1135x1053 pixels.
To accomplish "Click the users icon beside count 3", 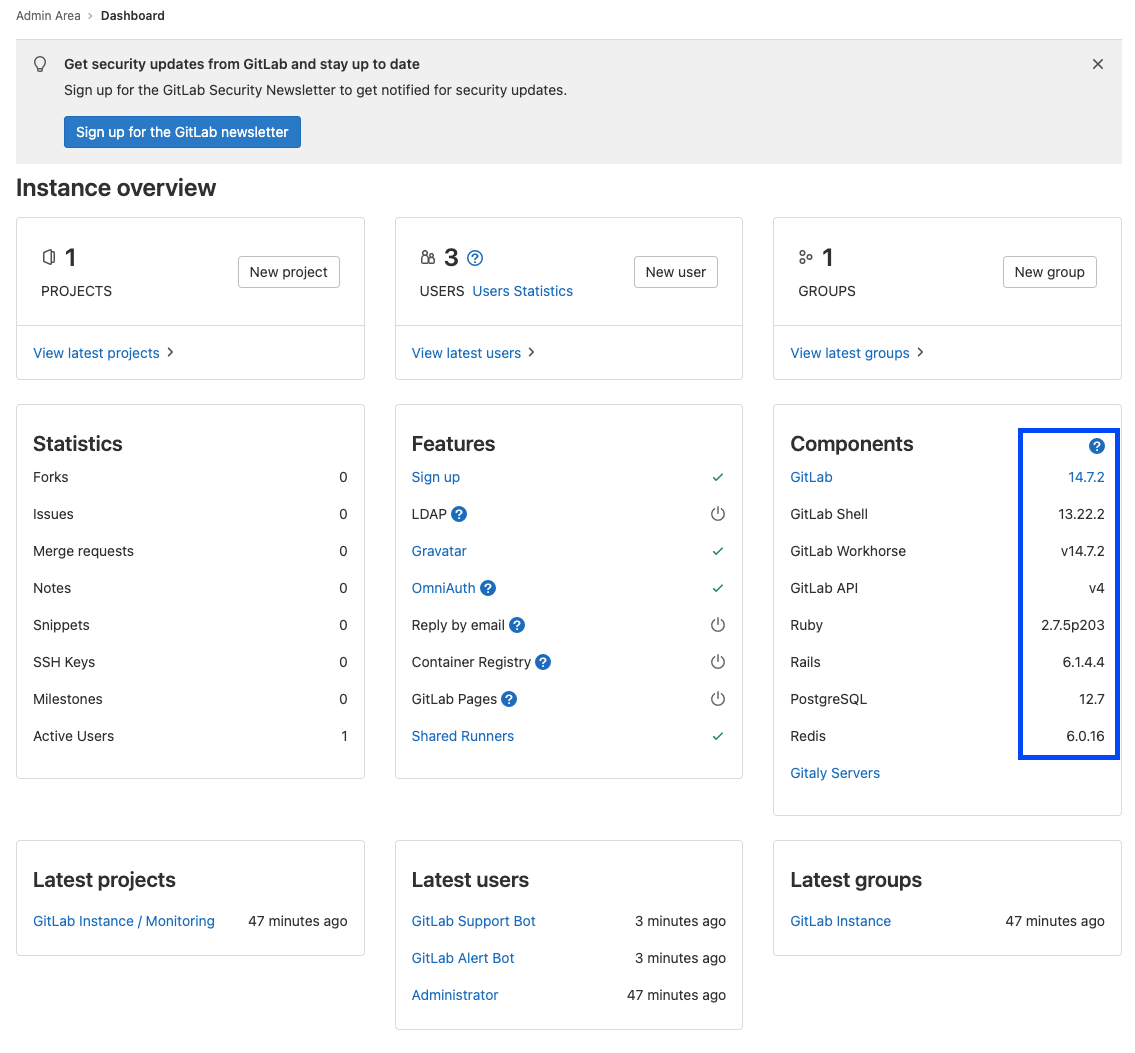I will (x=428, y=257).
